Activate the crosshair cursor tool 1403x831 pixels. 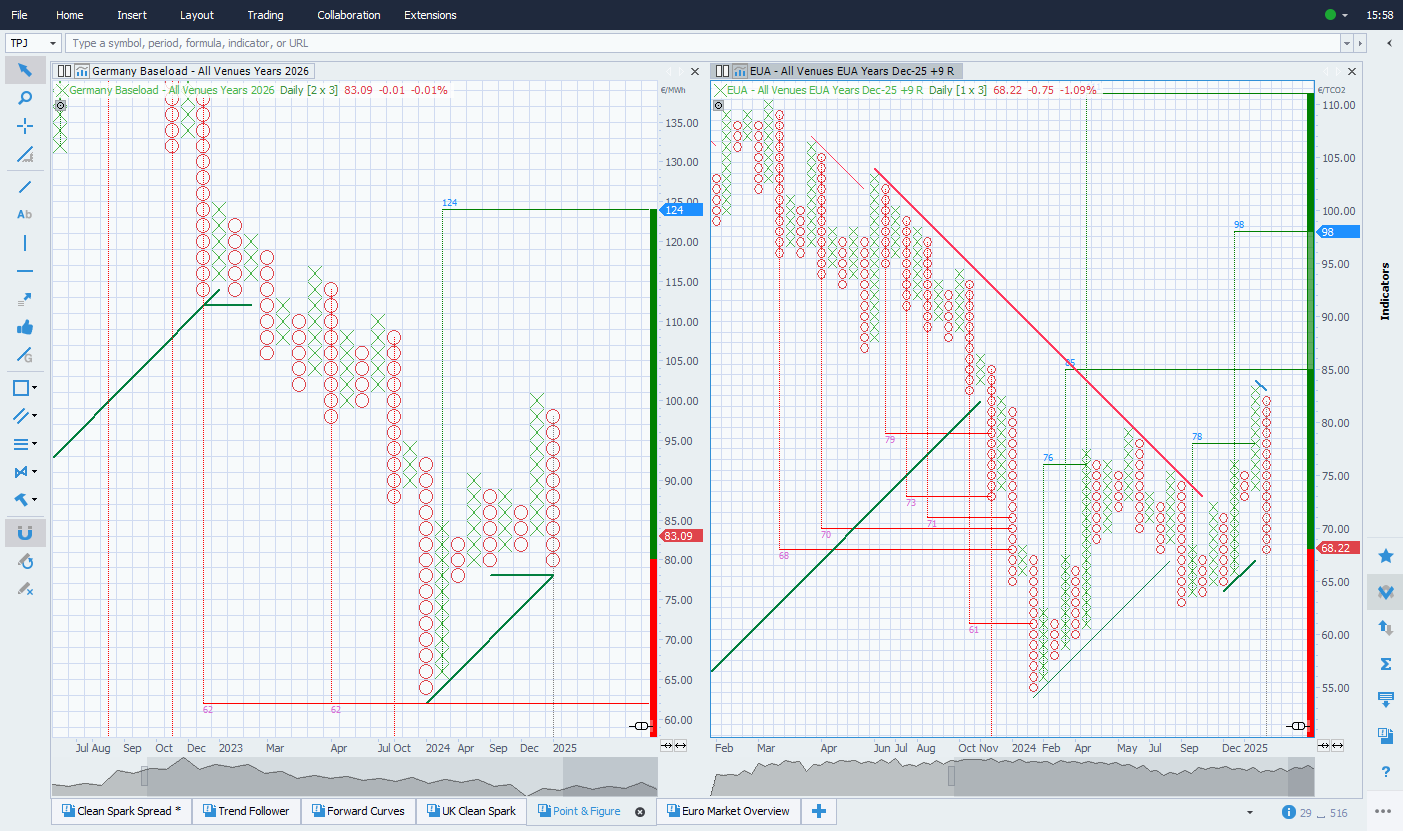pyautogui.click(x=25, y=126)
